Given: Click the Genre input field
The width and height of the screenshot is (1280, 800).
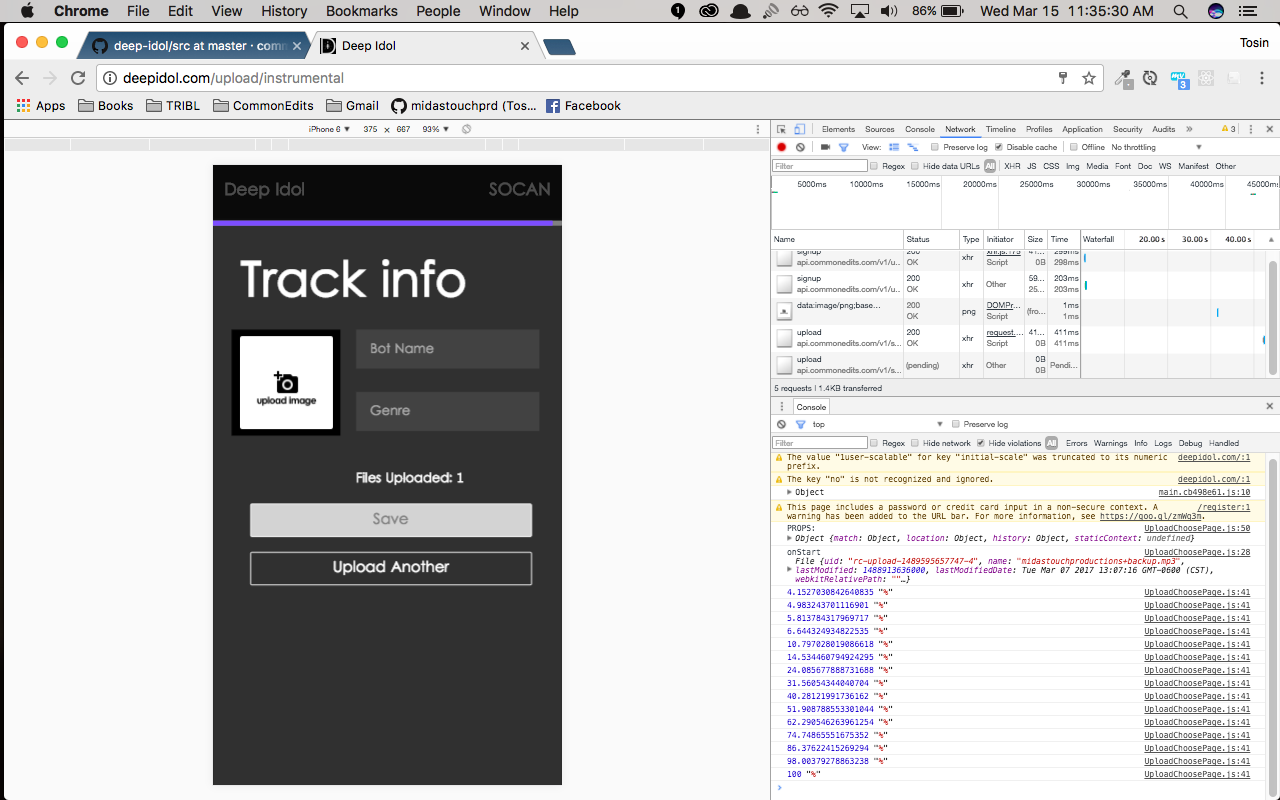Looking at the screenshot, I should pos(447,411).
